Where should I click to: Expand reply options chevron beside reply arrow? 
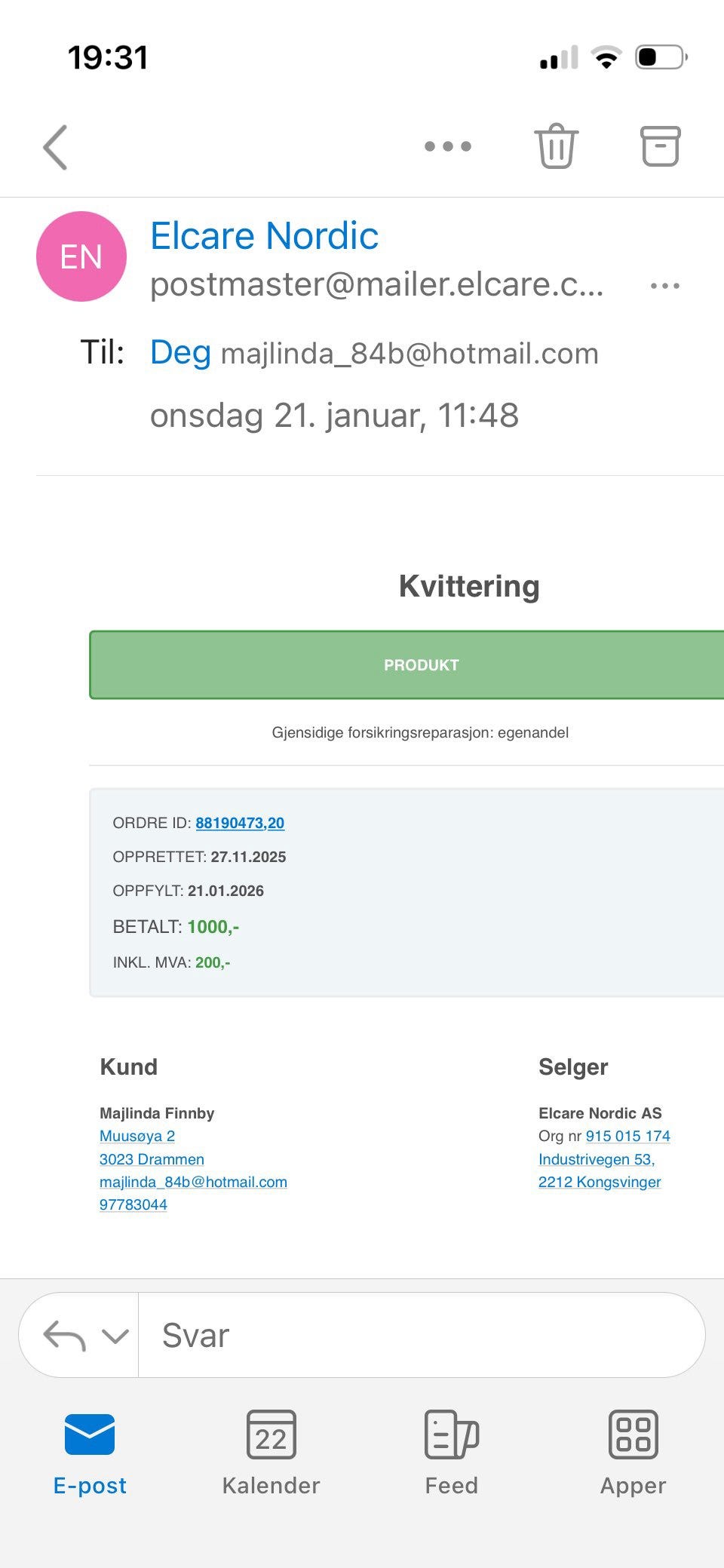pos(115,1336)
